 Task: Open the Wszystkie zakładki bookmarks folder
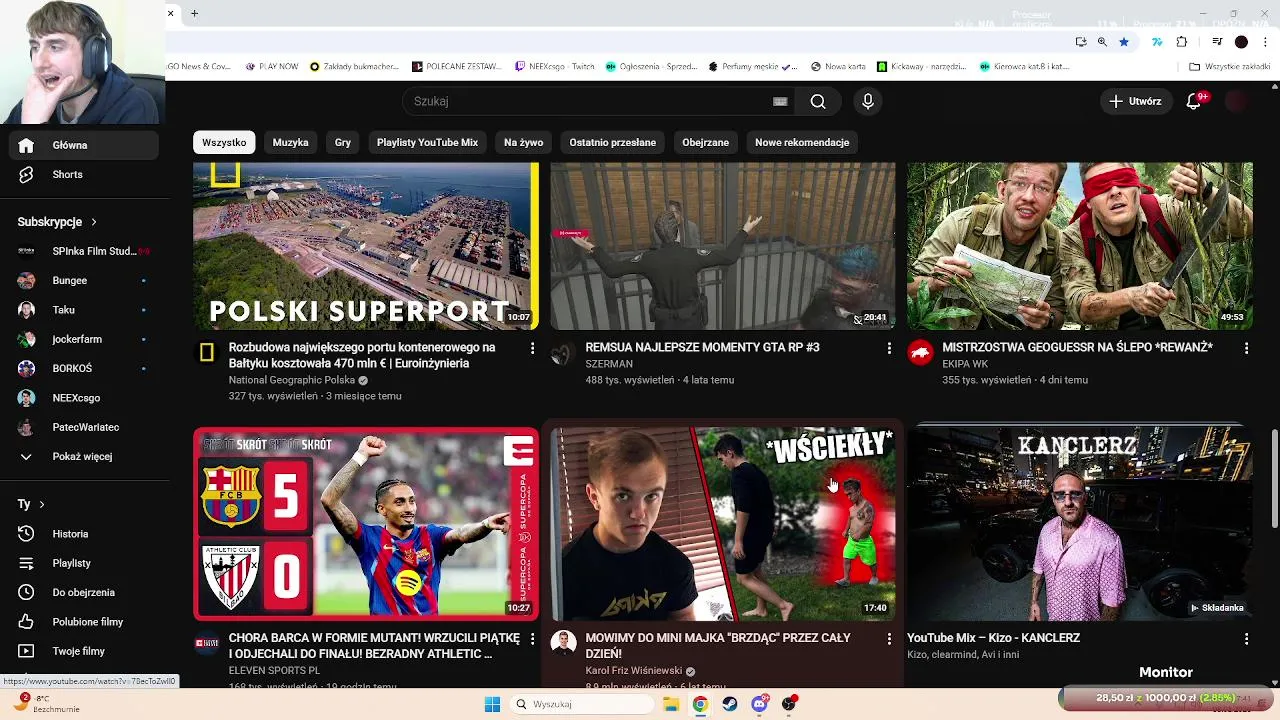[x=1229, y=67]
